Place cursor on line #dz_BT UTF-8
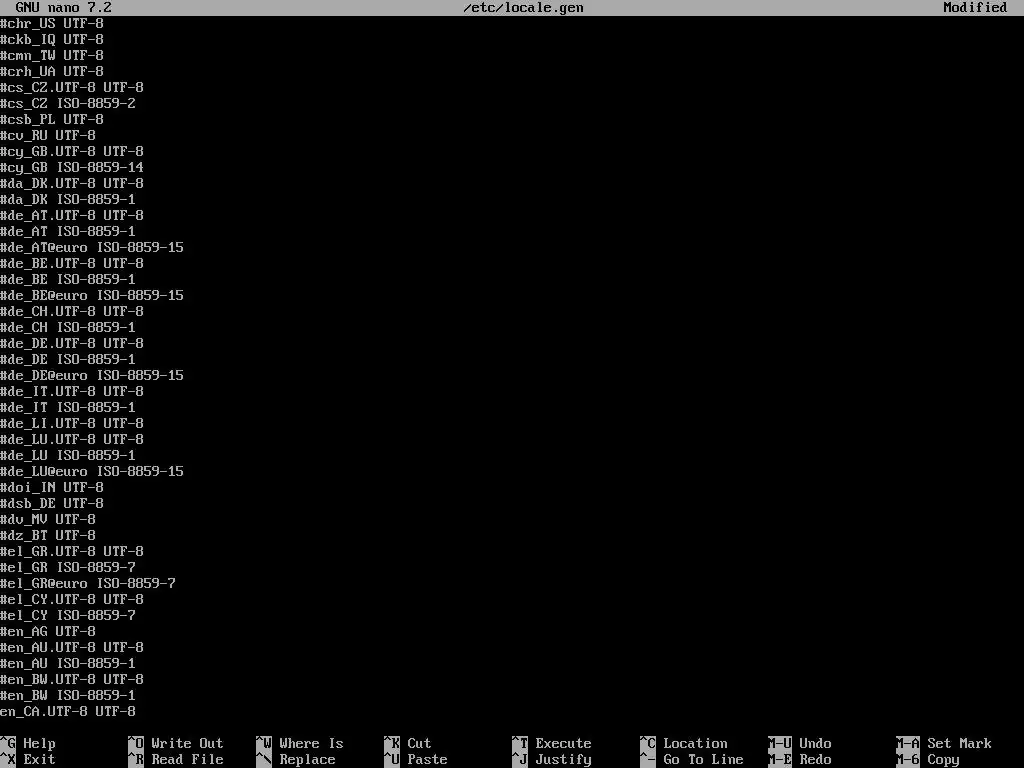Screen dimensions: 1024x768 tap(48, 536)
